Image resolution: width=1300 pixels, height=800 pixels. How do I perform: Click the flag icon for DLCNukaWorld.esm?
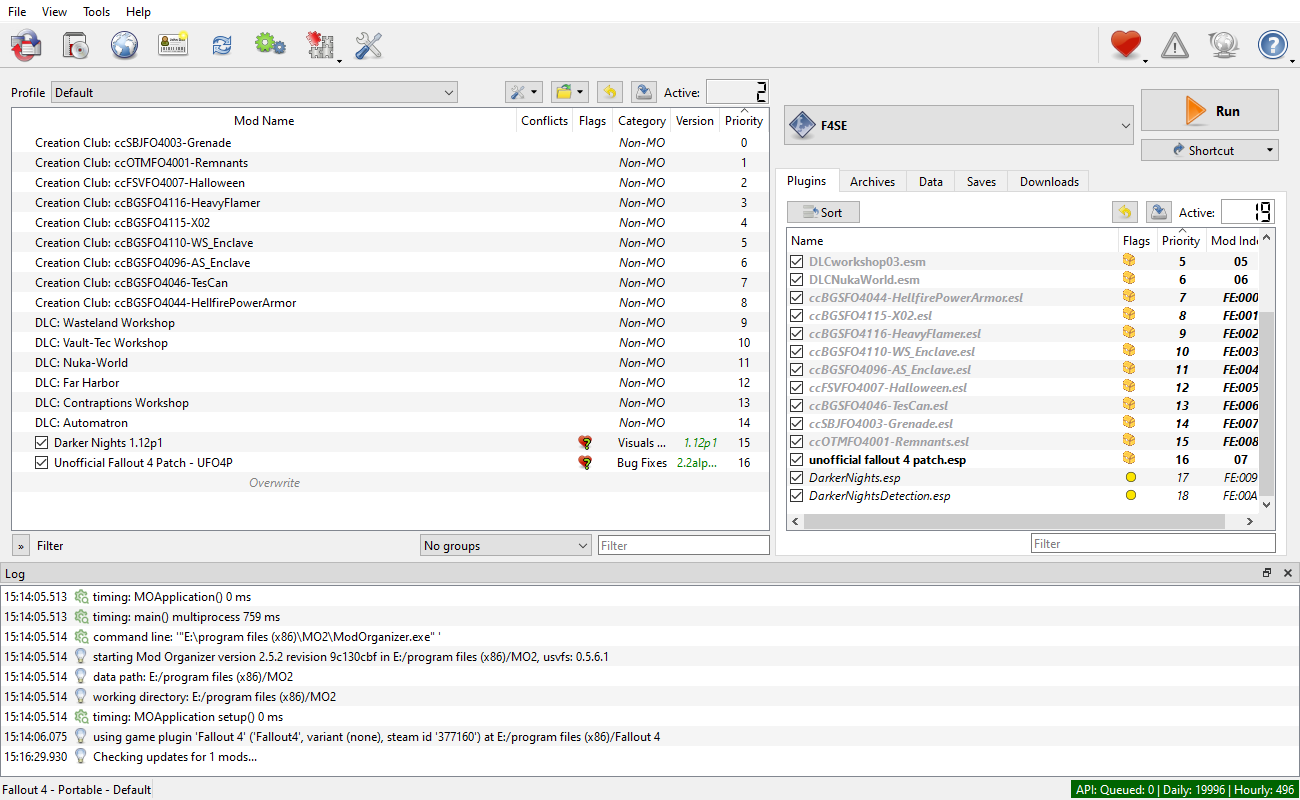click(x=1131, y=280)
